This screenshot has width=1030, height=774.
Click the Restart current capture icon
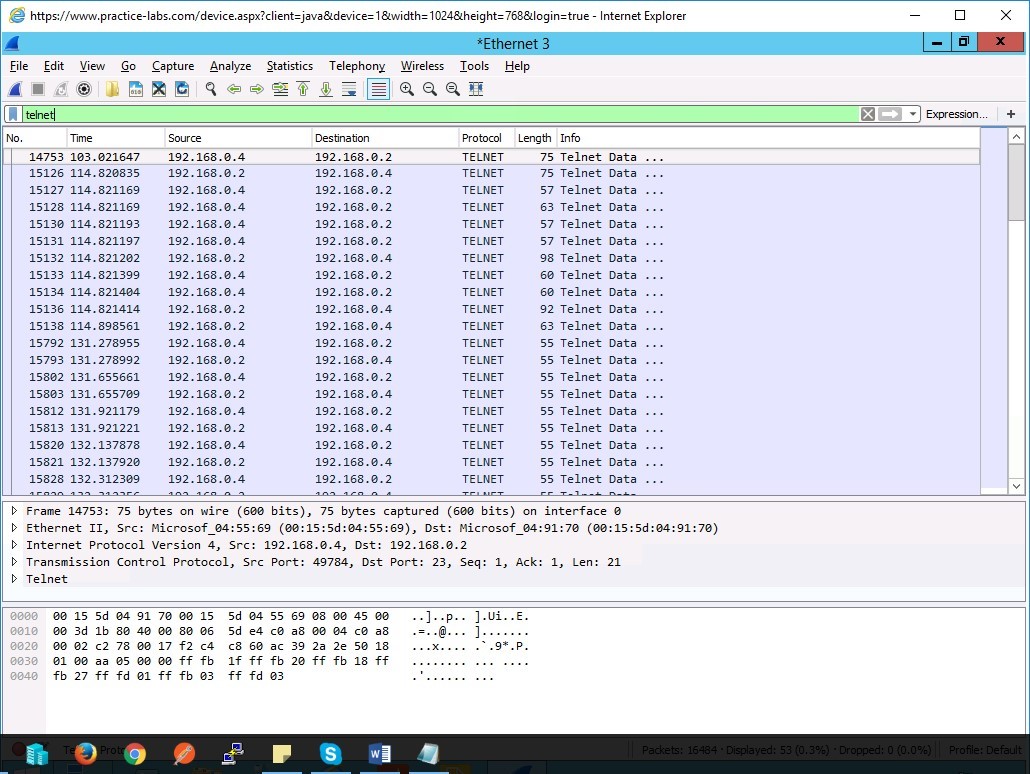[61, 89]
